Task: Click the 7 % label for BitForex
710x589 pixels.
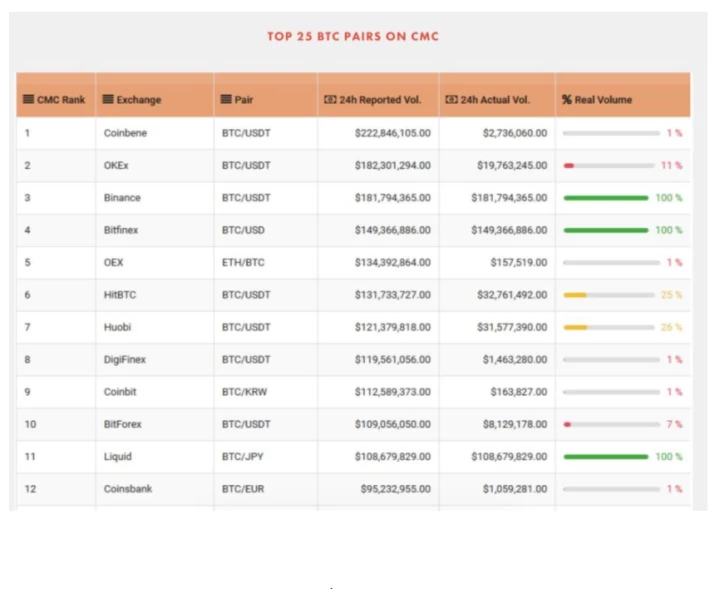Action: point(674,425)
